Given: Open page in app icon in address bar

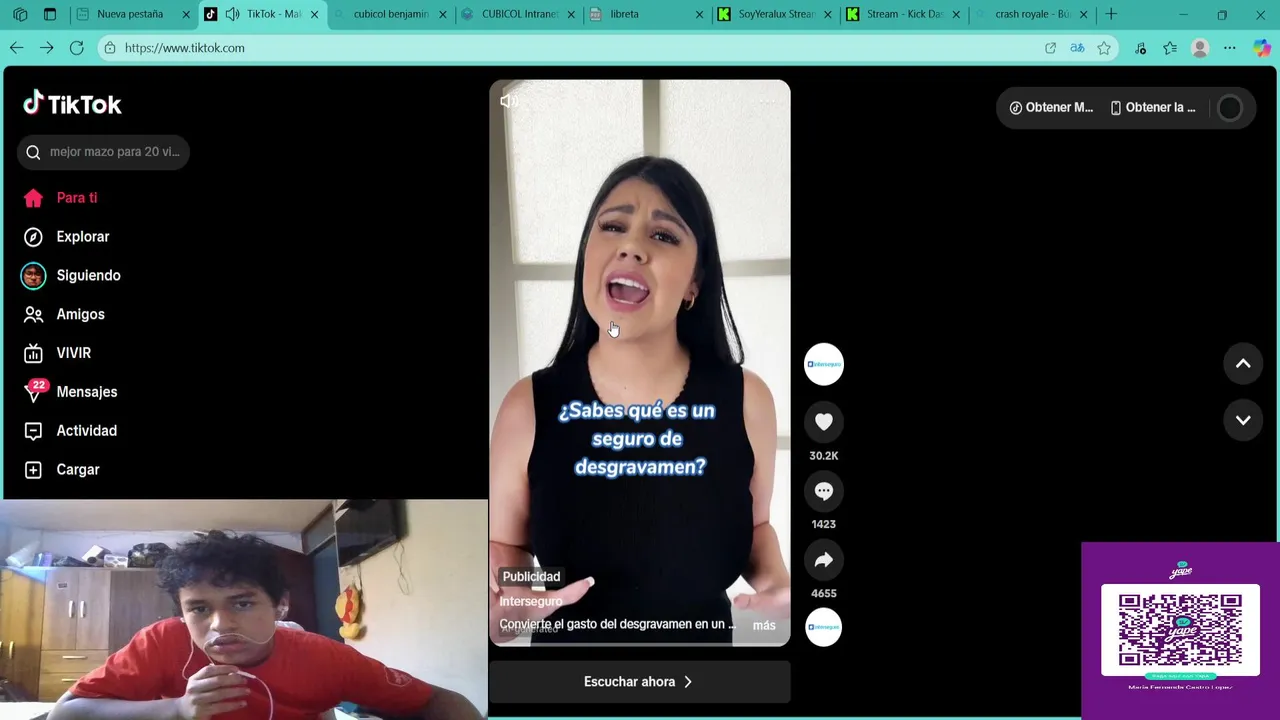Looking at the screenshot, I should (x=1050, y=48).
